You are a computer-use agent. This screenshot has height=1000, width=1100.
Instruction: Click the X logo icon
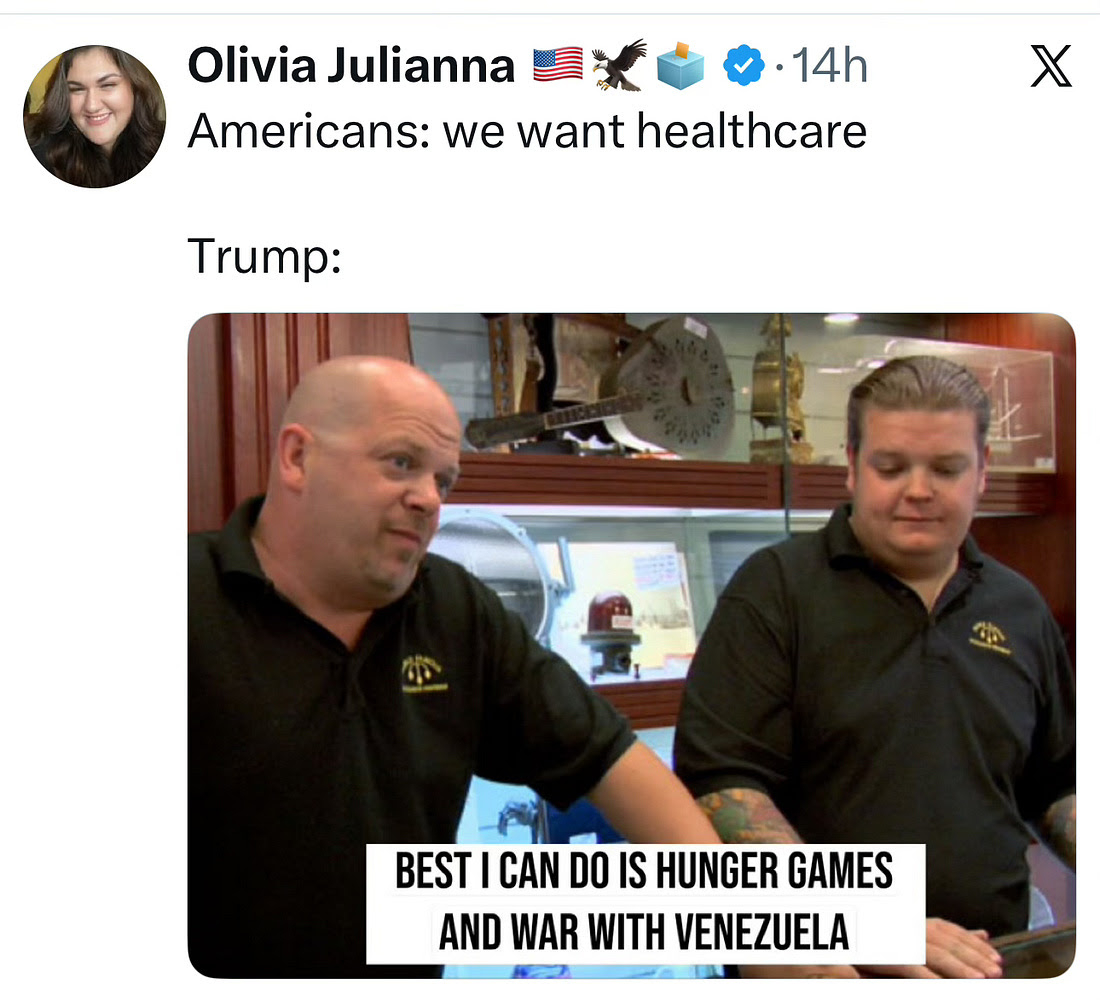click(1051, 66)
